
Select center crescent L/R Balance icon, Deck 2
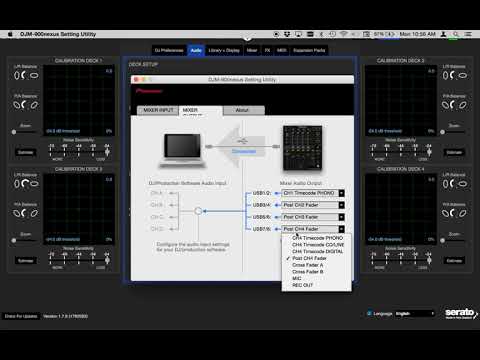[x=452, y=76]
